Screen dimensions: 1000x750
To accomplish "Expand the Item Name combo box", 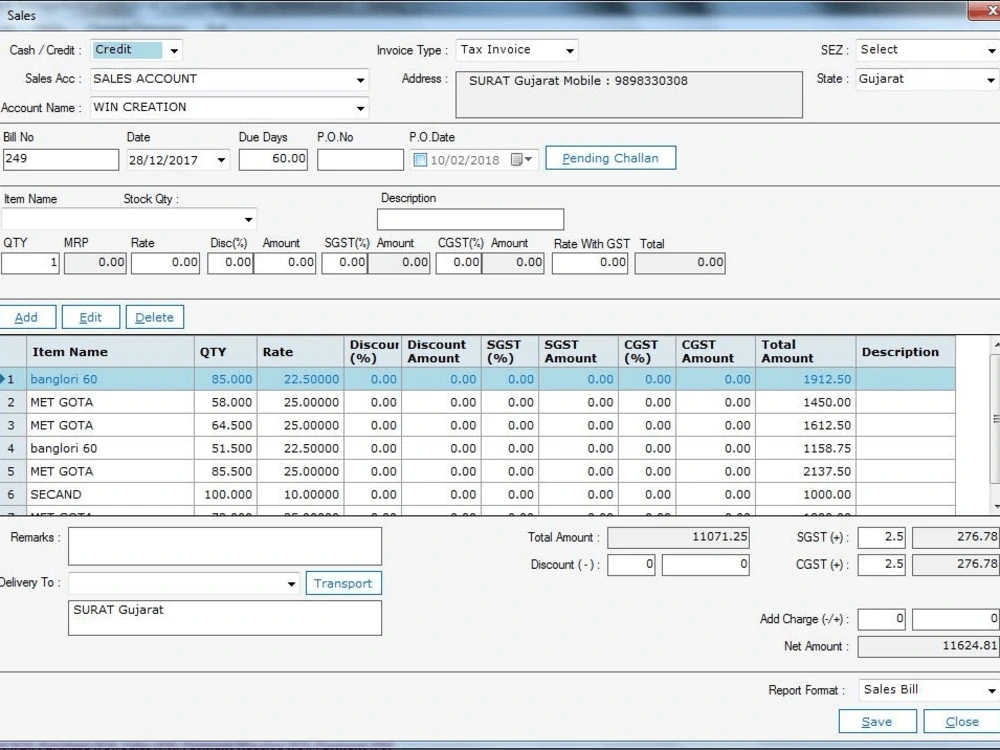I will click(248, 219).
